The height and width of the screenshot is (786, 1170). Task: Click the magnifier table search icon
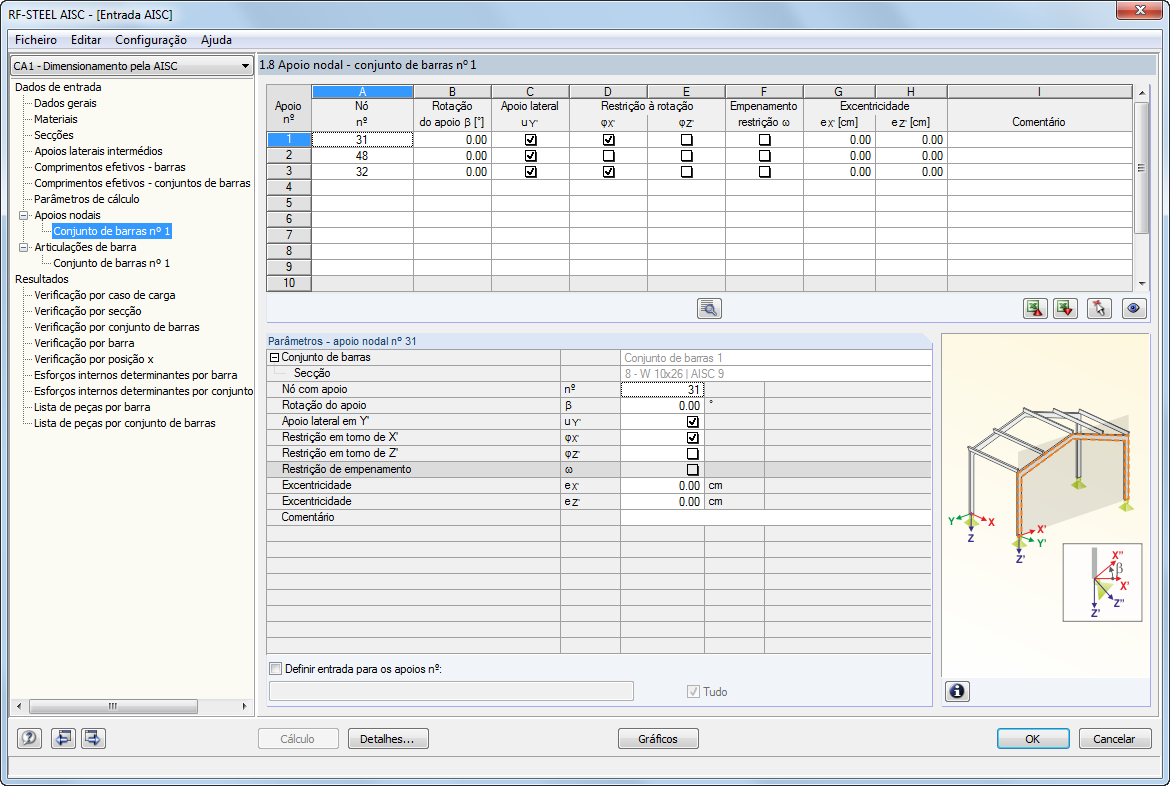tap(709, 308)
